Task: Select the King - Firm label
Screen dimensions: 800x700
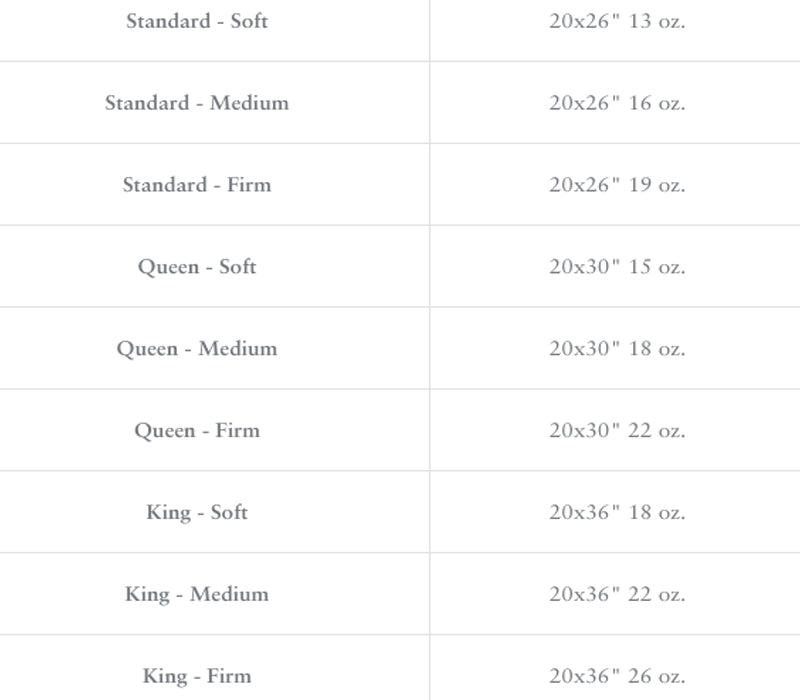Action: pyautogui.click(x=197, y=676)
